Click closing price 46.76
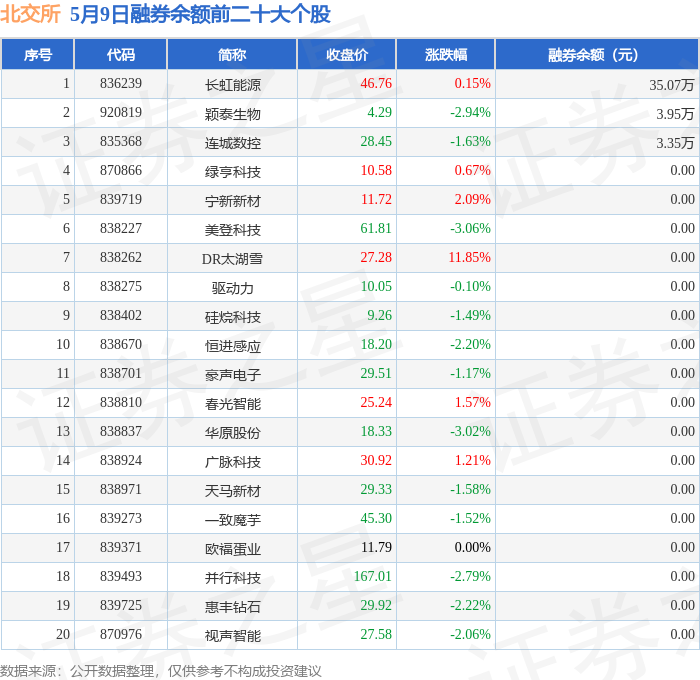 [x=376, y=83]
